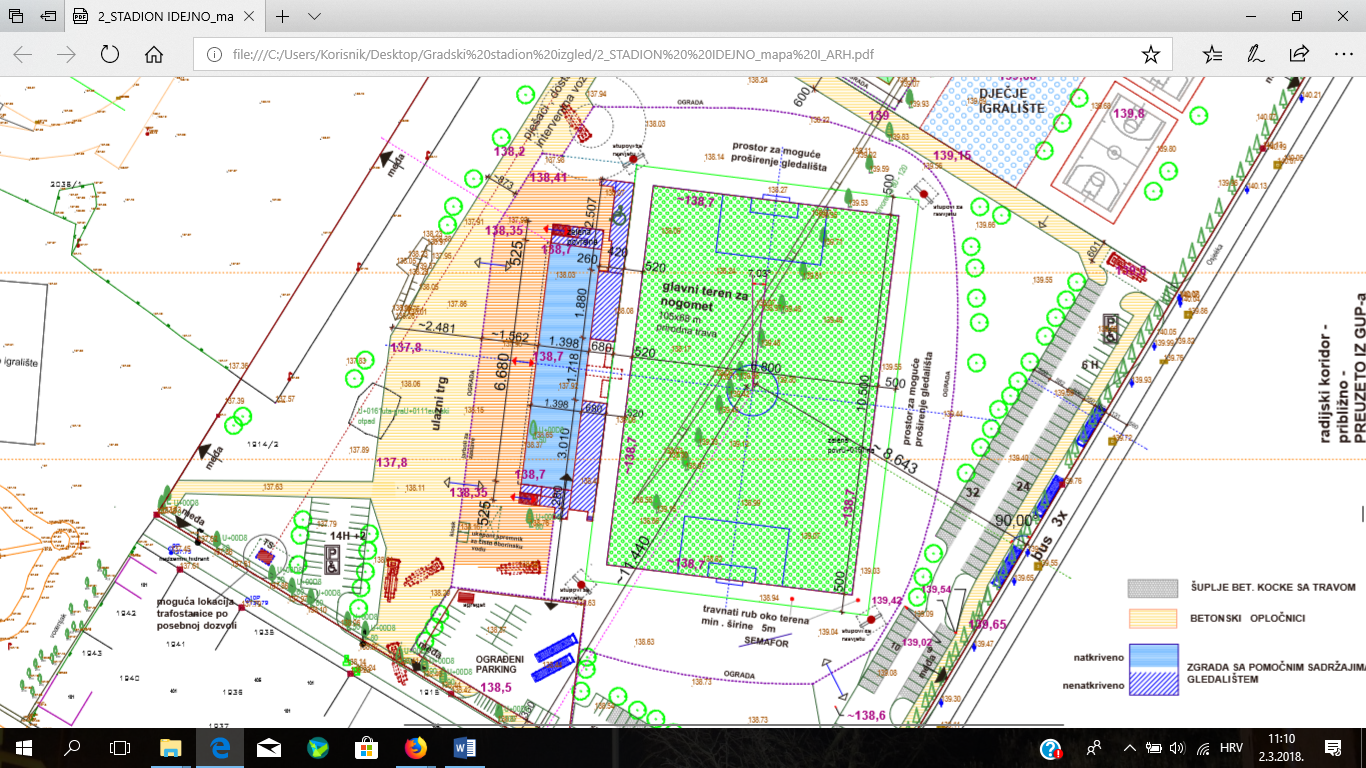Click the Home button in Edge
The width and height of the screenshot is (1366, 768).
153,54
